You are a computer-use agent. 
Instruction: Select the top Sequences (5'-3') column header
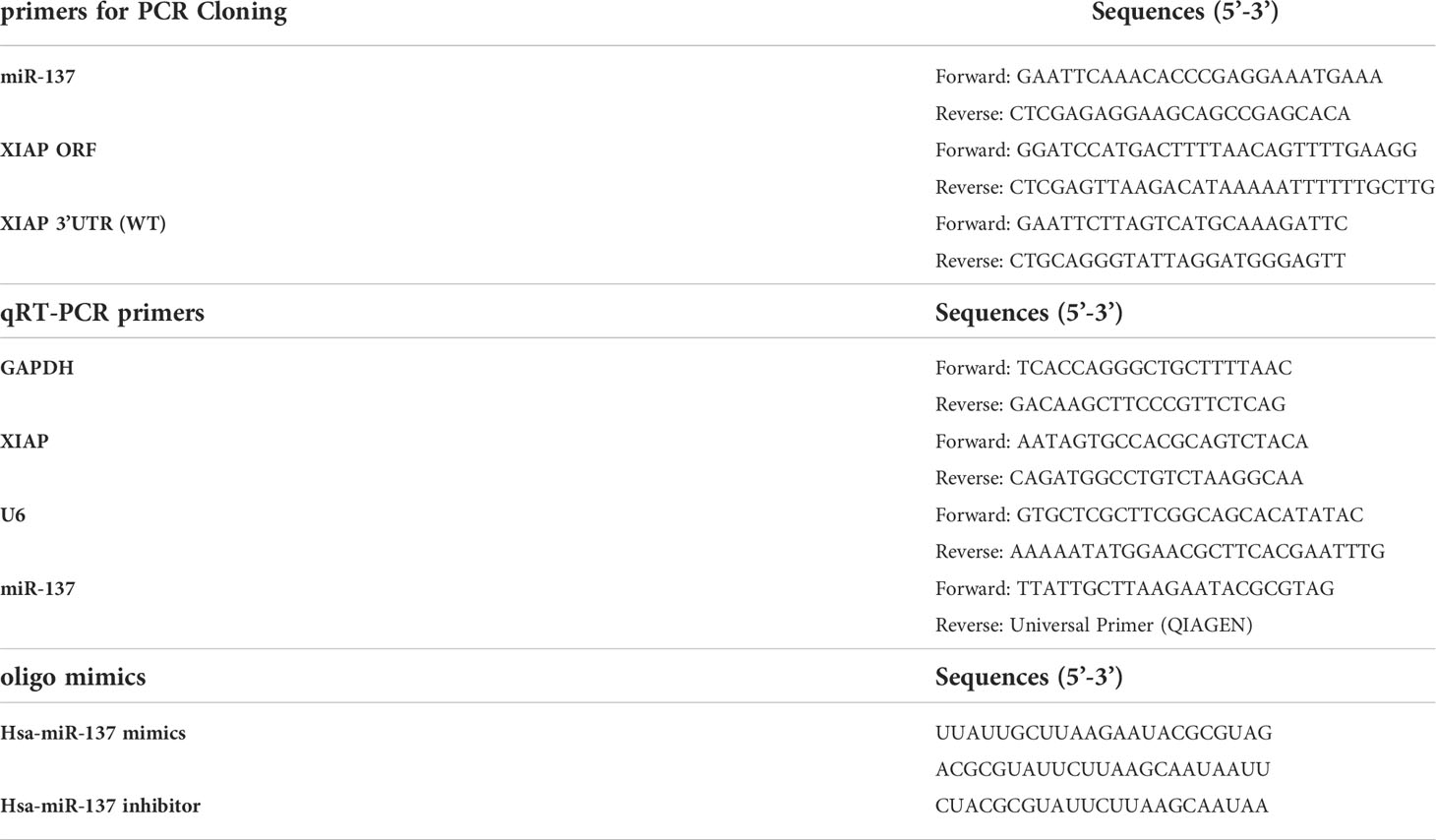pos(1184,13)
